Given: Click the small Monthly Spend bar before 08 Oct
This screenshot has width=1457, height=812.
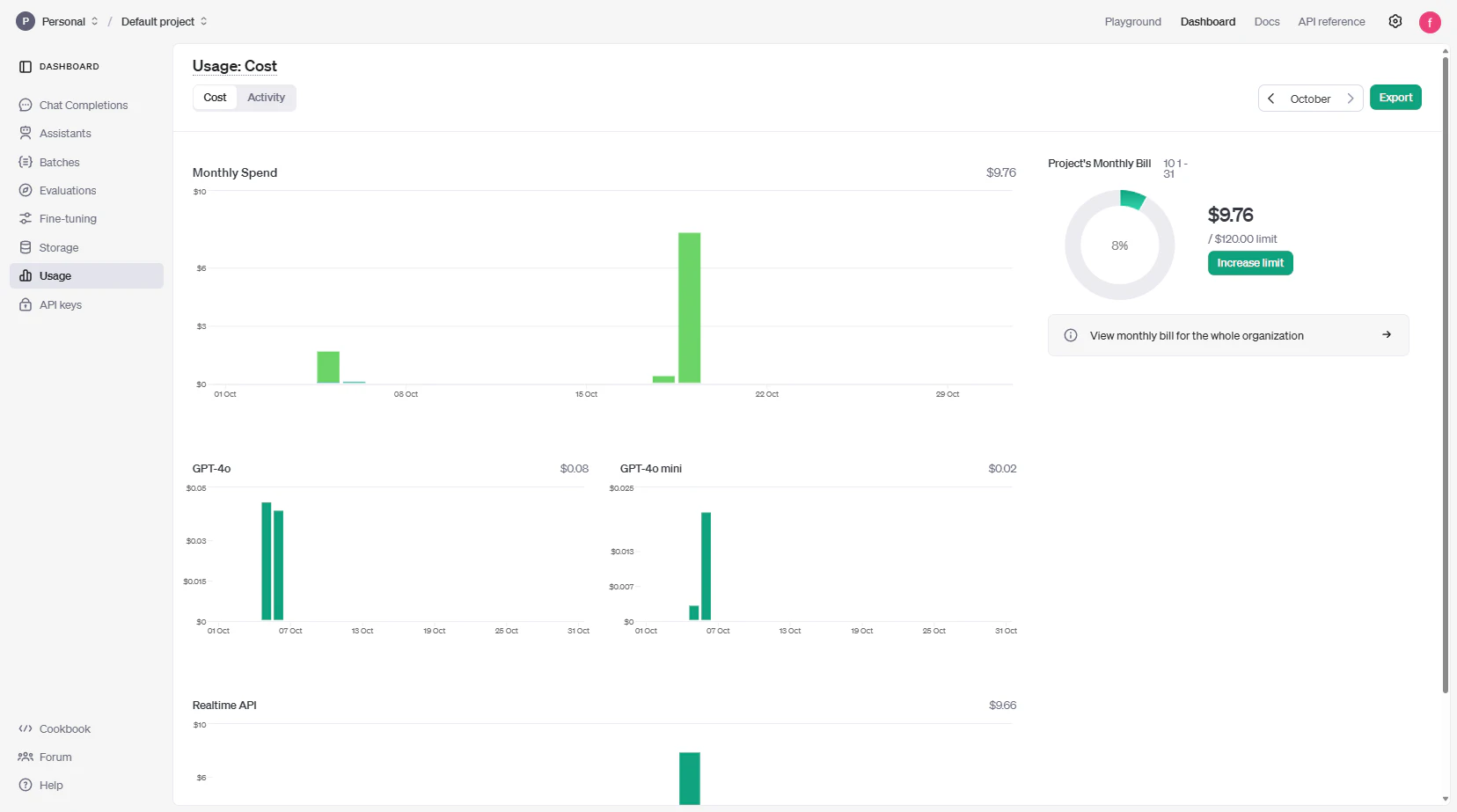Looking at the screenshot, I should 328,368.
